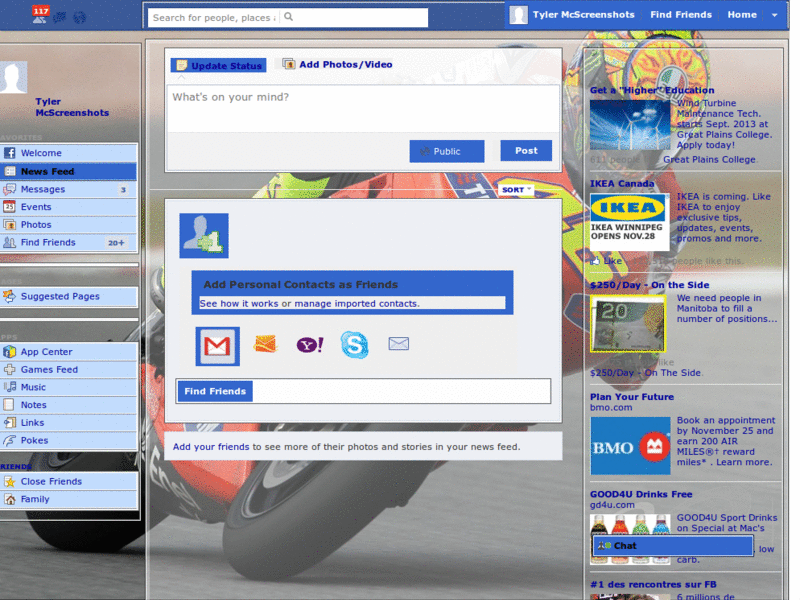Image resolution: width=800 pixels, height=600 pixels.
Task: Click the blue Find Friends button
Action: 215,391
